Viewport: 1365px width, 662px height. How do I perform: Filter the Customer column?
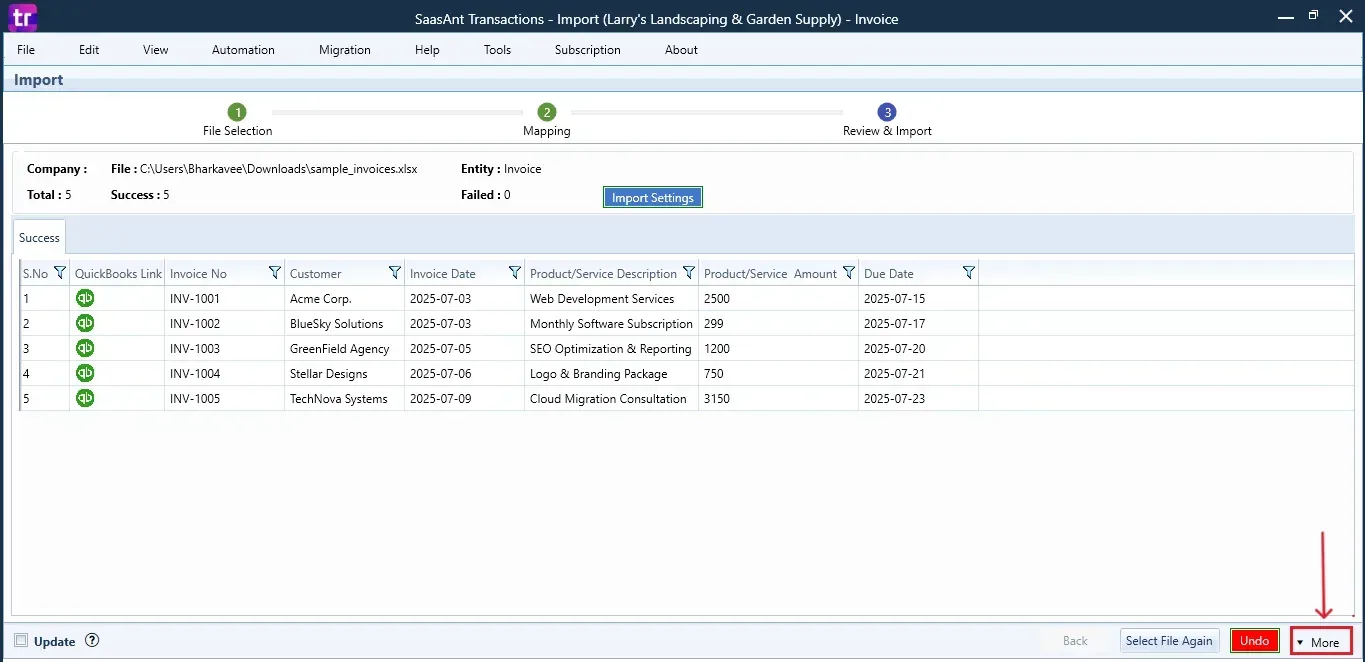395,273
